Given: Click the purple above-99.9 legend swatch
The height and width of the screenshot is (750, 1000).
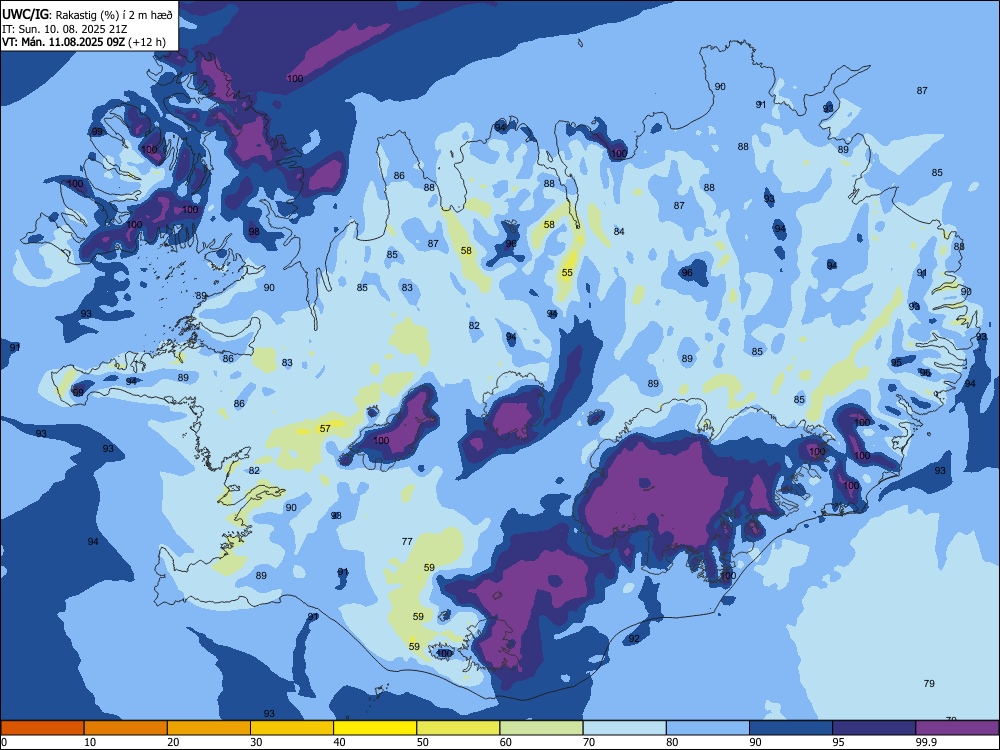Looking at the screenshot, I should tap(957, 728).
